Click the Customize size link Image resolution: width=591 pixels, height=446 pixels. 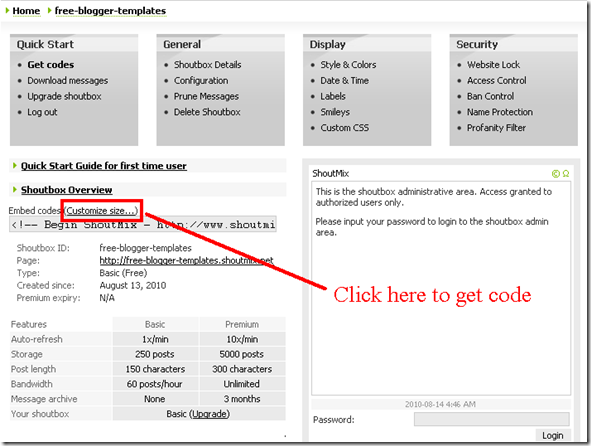[101, 211]
